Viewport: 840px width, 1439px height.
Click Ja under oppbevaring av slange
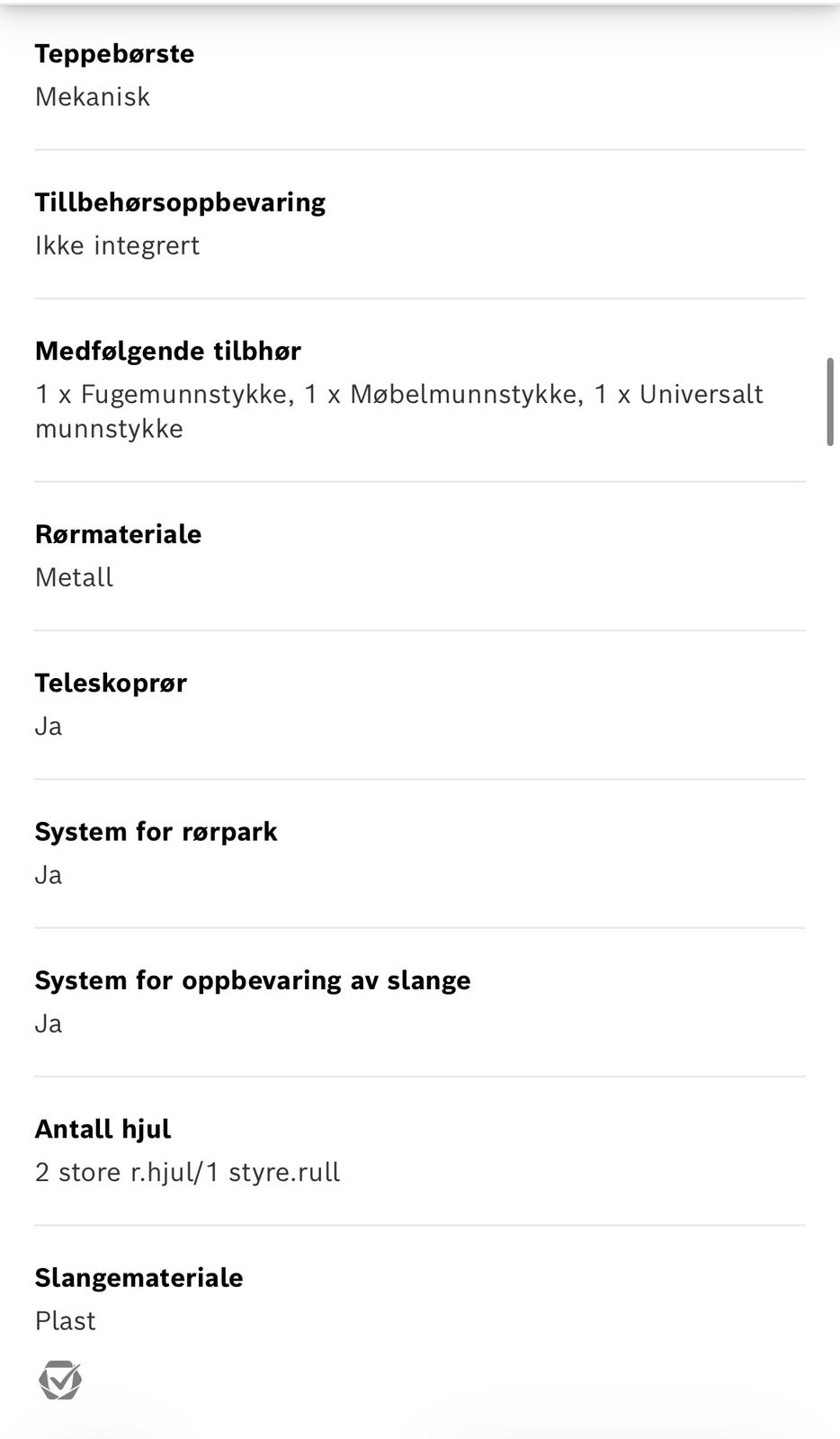click(x=49, y=1023)
